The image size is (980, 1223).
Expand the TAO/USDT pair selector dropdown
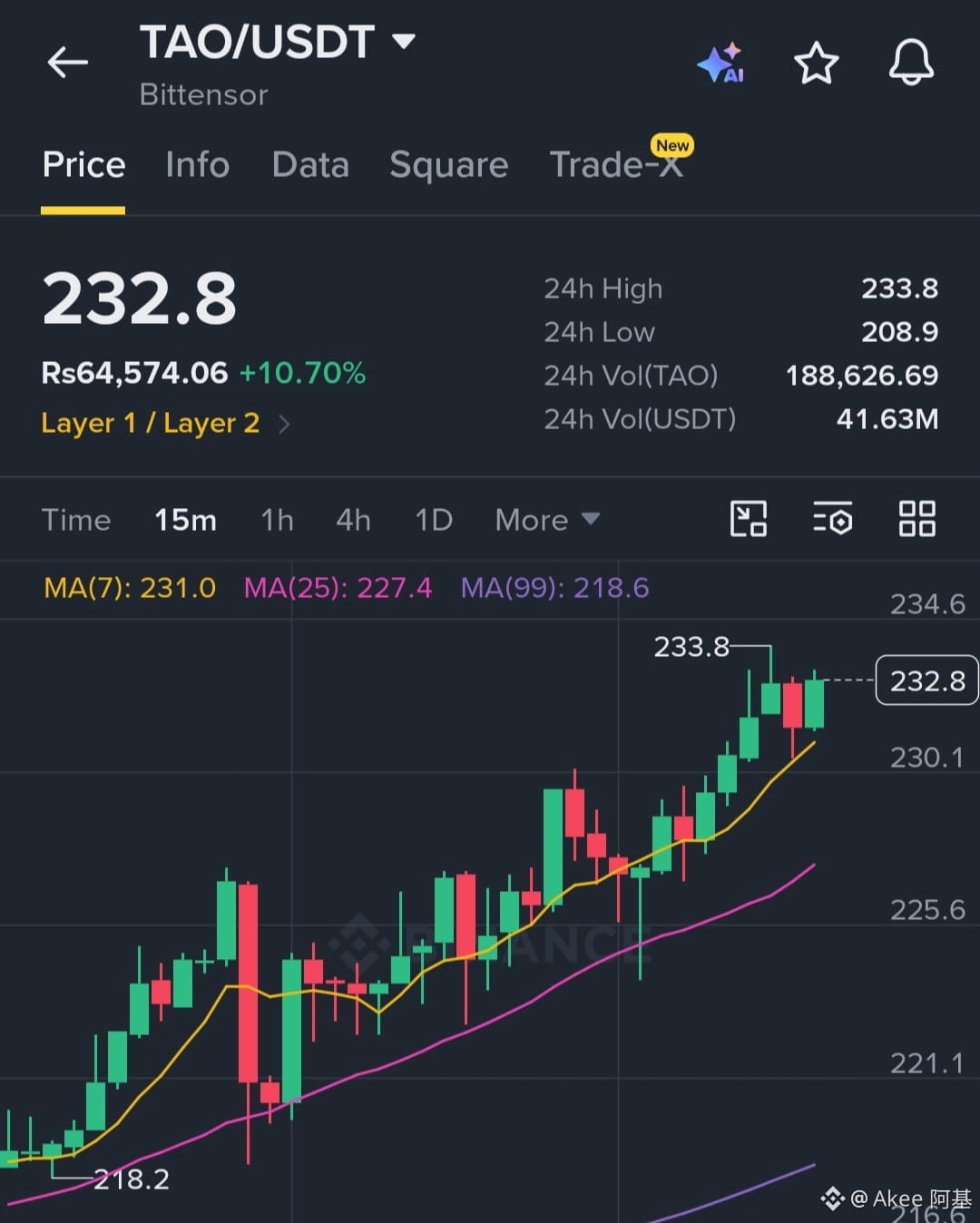point(403,42)
